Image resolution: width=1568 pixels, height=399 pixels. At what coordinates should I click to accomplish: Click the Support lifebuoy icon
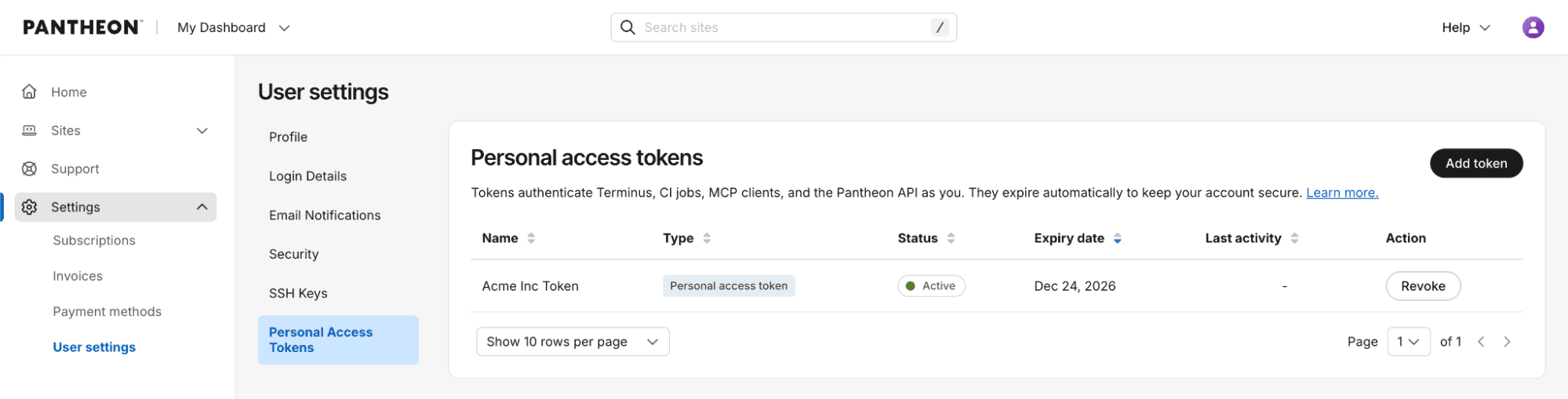(x=29, y=169)
